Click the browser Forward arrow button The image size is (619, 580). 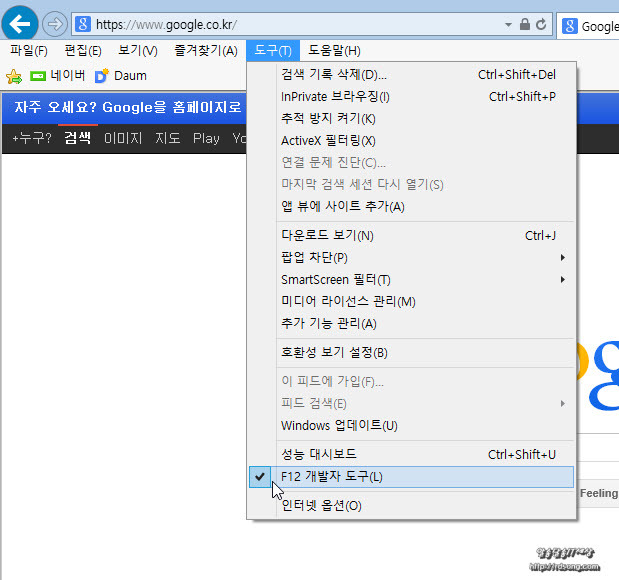tap(55, 24)
